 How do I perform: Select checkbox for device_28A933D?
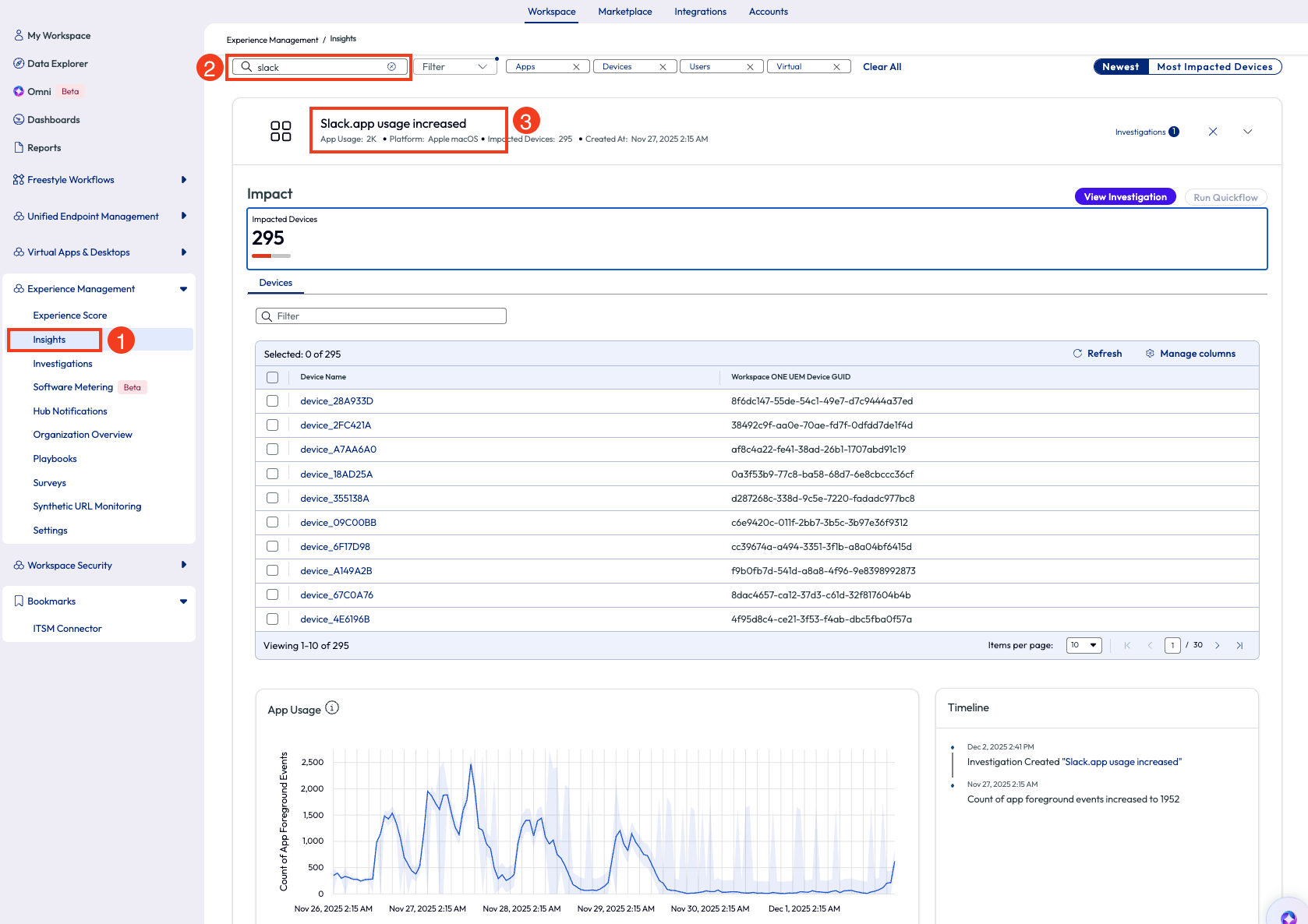pyautogui.click(x=272, y=401)
